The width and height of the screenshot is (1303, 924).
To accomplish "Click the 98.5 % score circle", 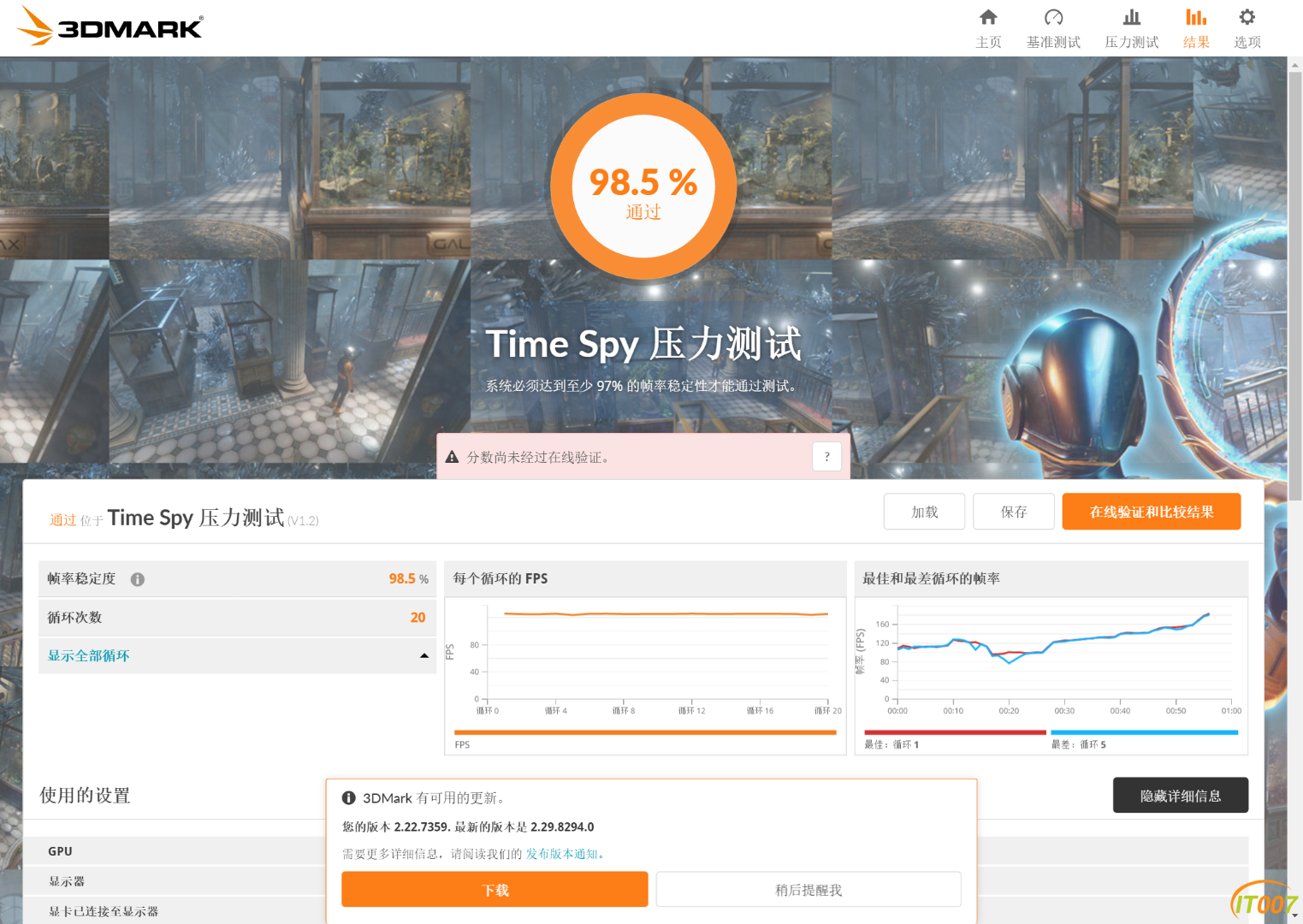I will tap(643, 187).
